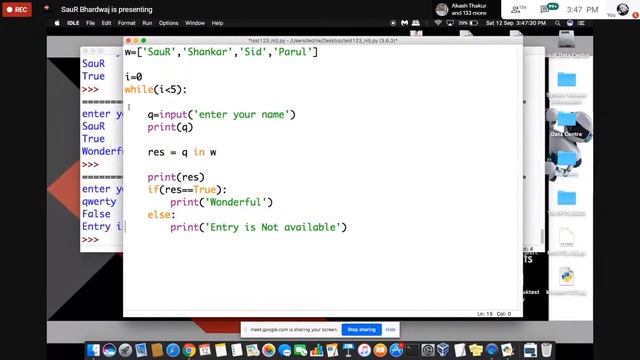This screenshot has height=360, width=640.
Task: Open App Store from the dock
Action: pyautogui.click(x=396, y=350)
